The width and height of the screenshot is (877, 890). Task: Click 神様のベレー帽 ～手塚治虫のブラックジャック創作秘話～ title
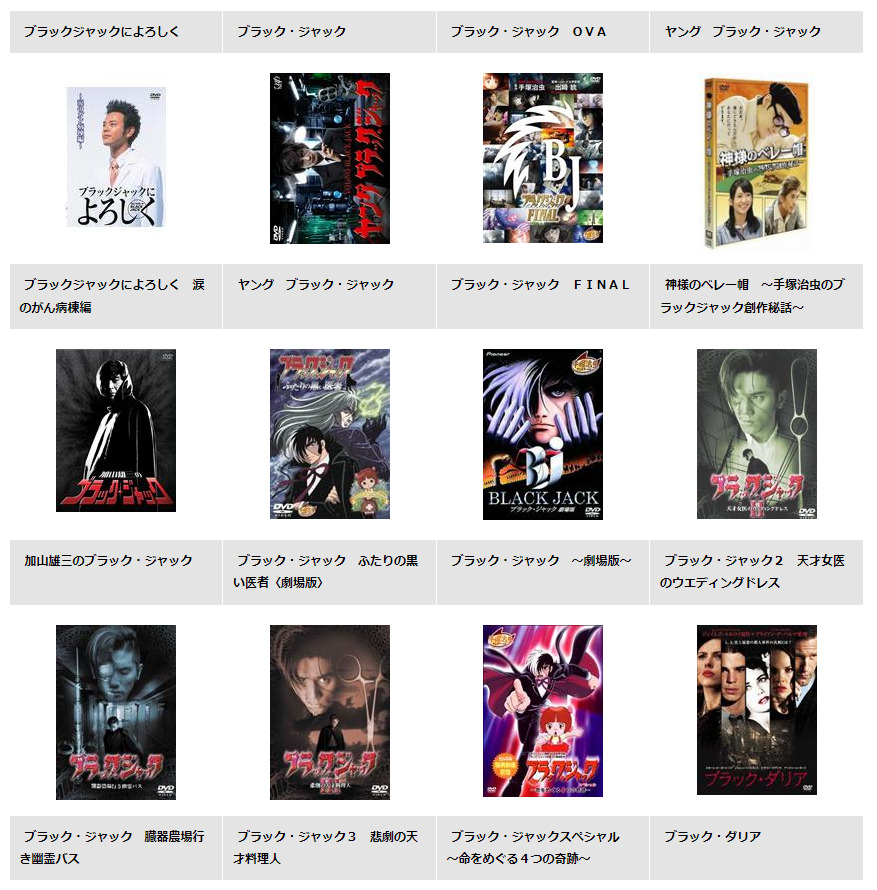(752, 296)
